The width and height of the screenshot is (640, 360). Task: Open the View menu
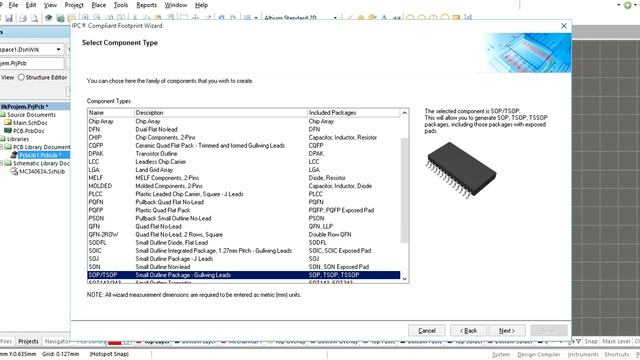coord(50,5)
